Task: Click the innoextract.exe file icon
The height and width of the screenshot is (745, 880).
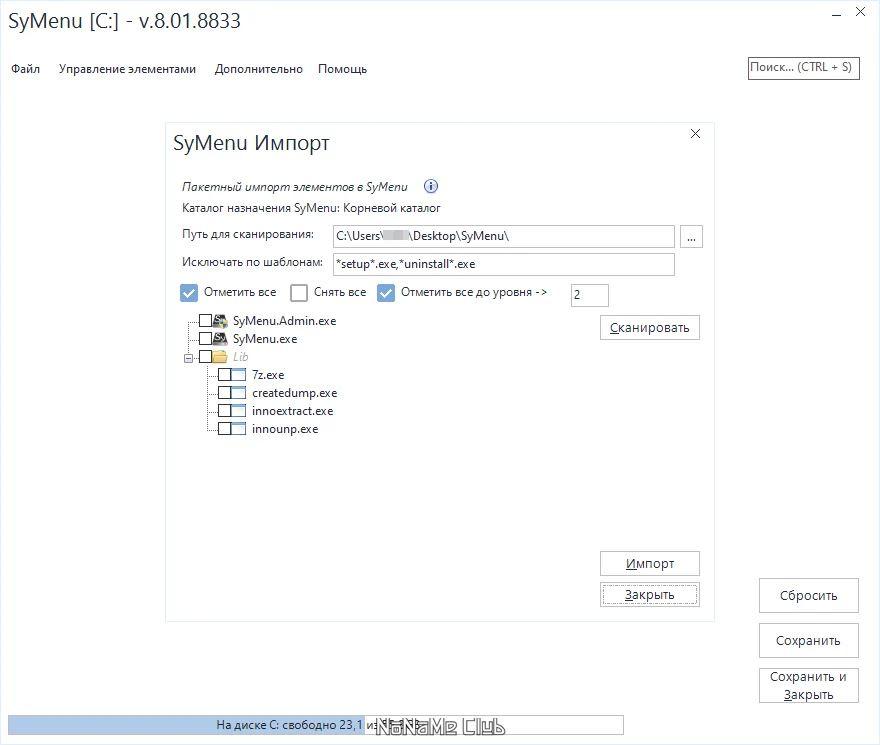Action: pyautogui.click(x=239, y=410)
